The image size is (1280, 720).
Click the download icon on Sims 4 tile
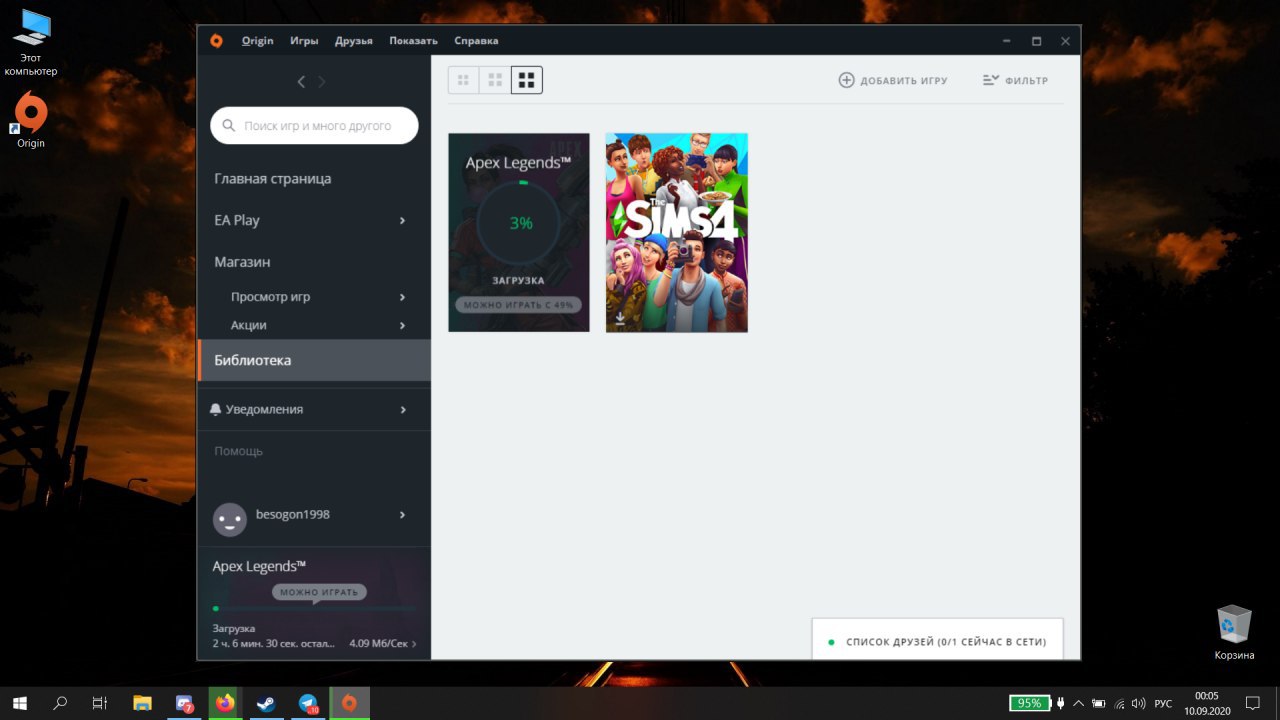tap(620, 319)
